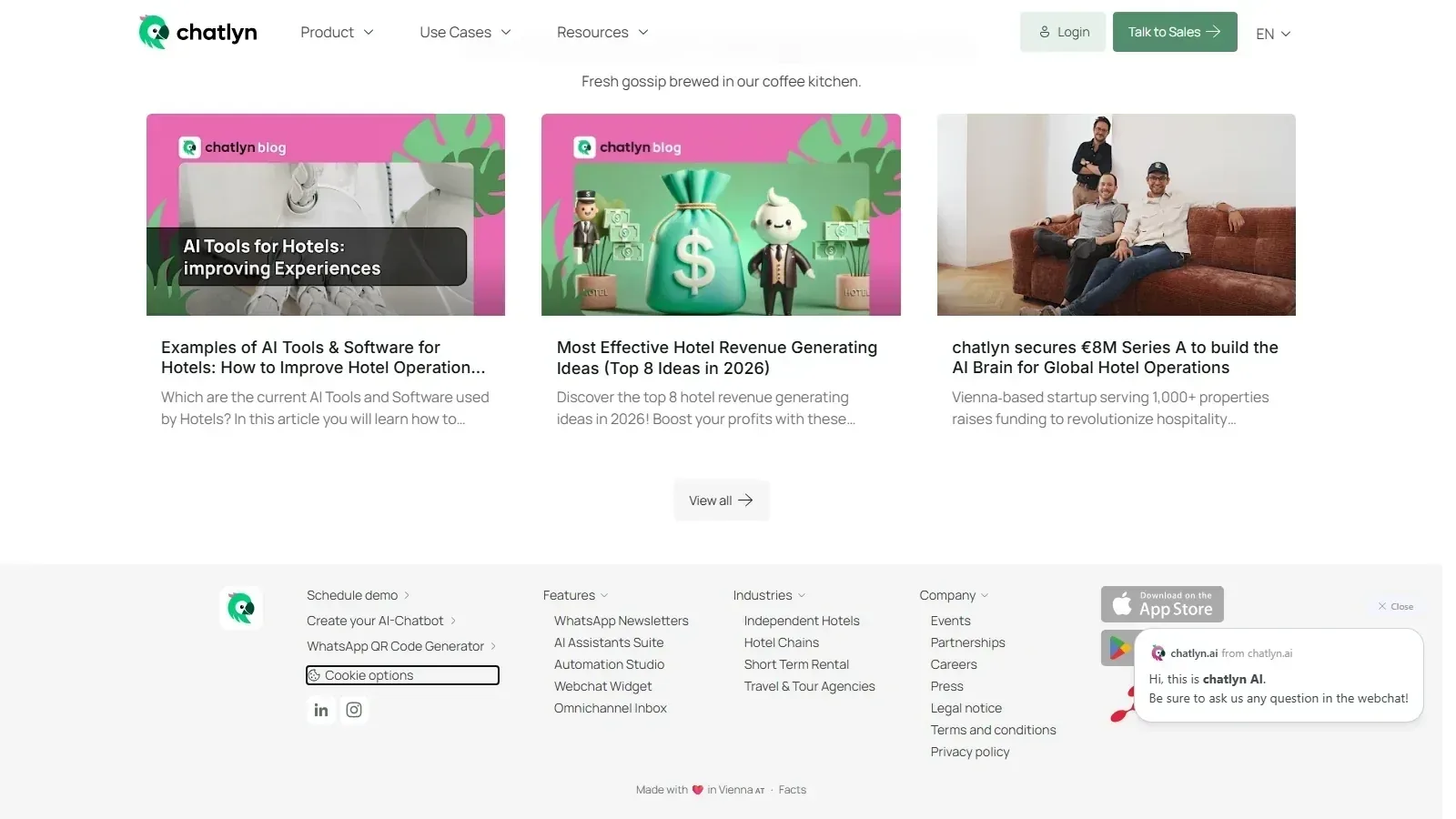1456x819 pixels.
Task: Open Partnerships page
Action: coord(967,642)
